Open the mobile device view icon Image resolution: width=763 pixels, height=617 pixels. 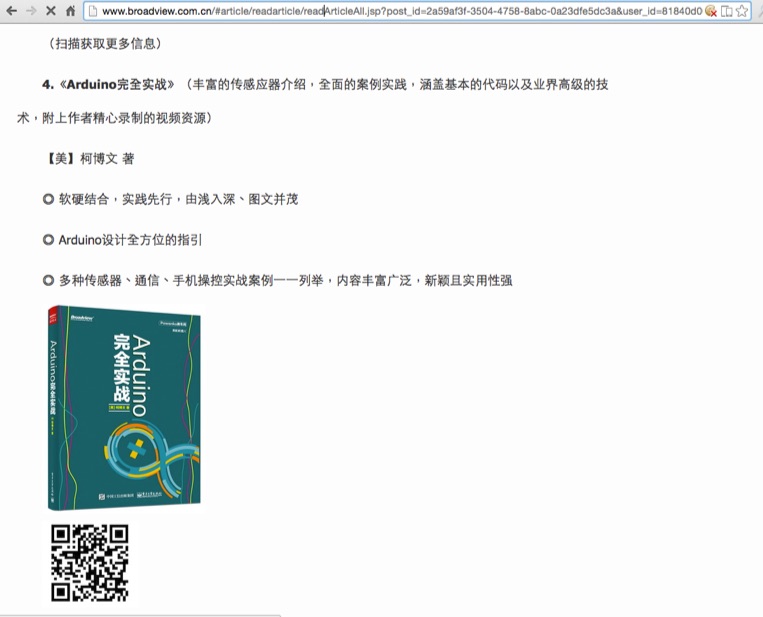click(727, 11)
